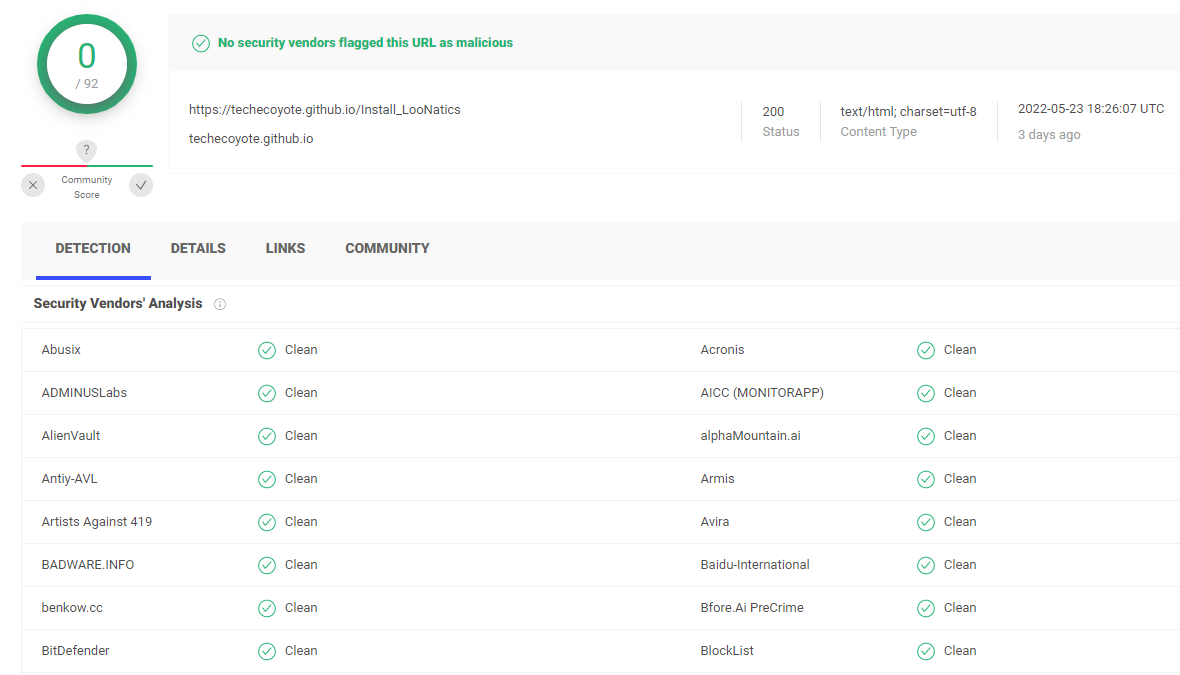The image size is (1180, 675).
Task: Click the scanned URL techecoyote.github.io/Install_LooNatics
Action: [324, 110]
